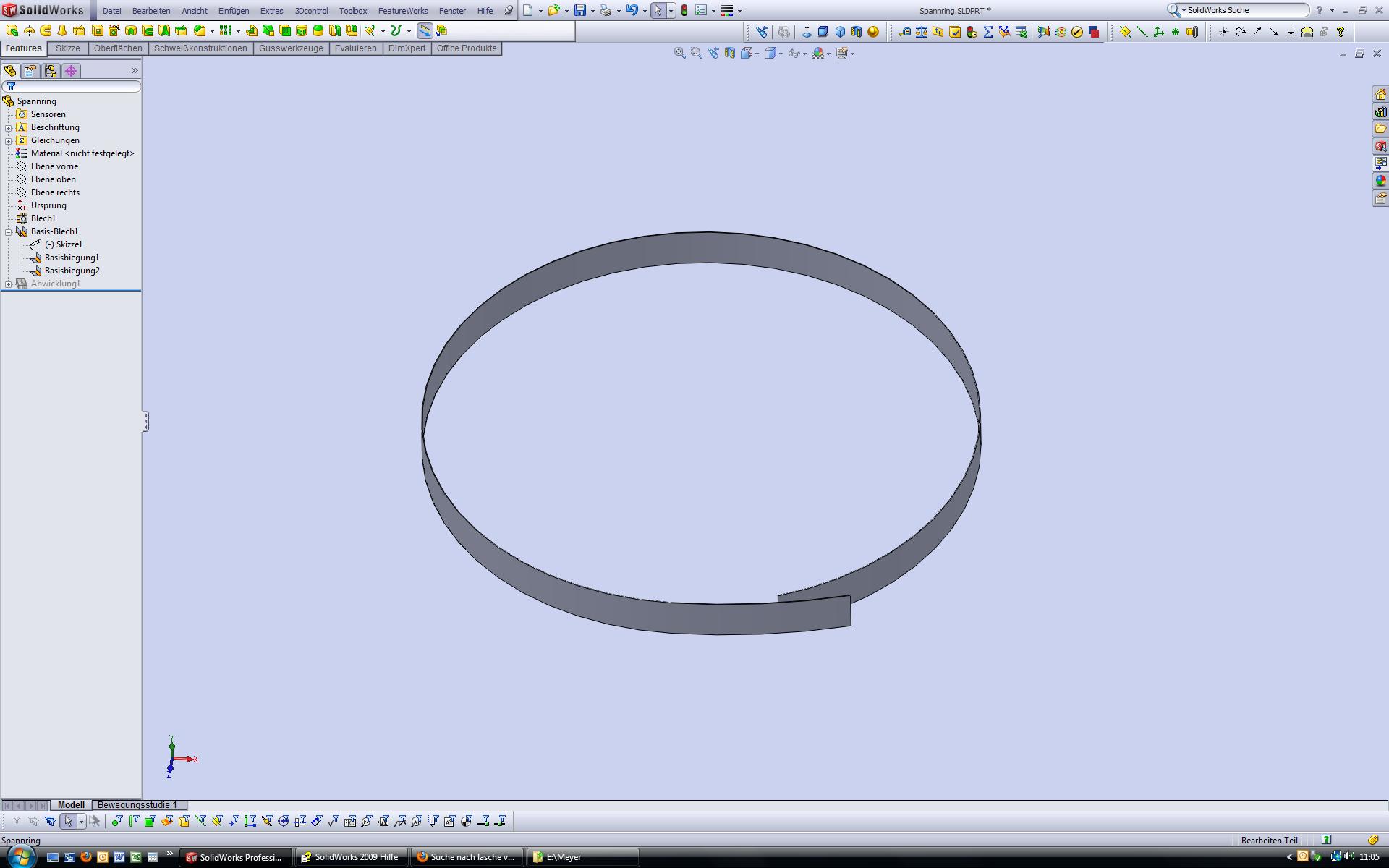Click the Save icon in the top toolbar
Viewport: 1389px width, 868px height.
click(580, 10)
